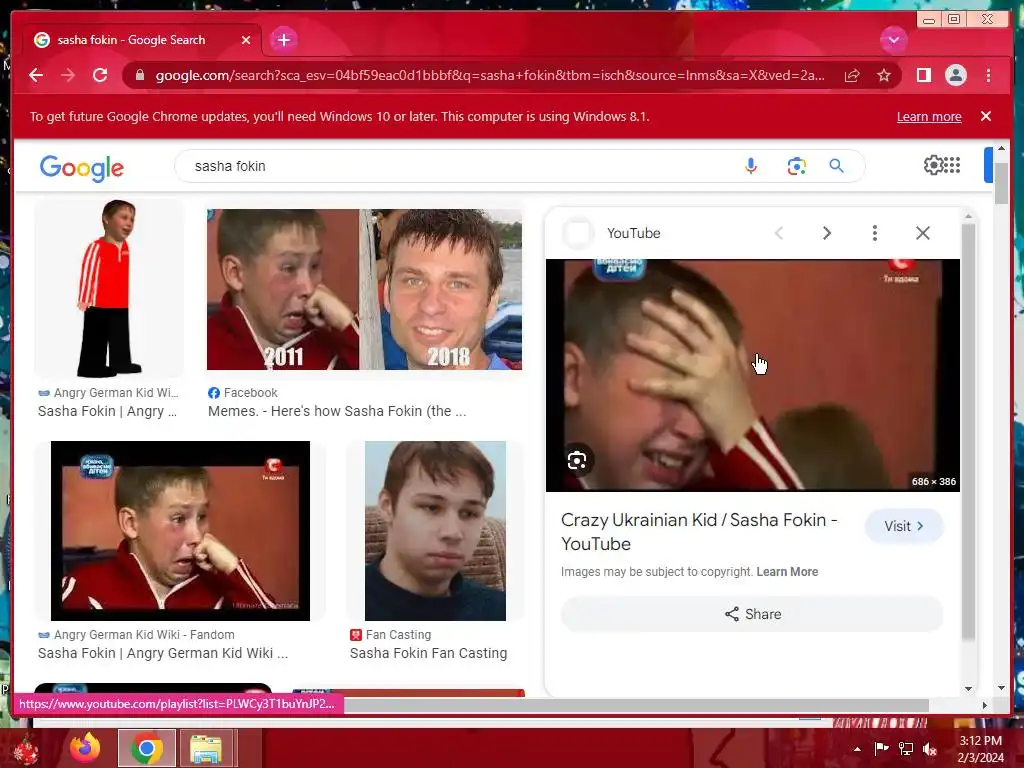Close the sasha fokin Google Search tab
This screenshot has width=1024, height=768.
coord(246,40)
